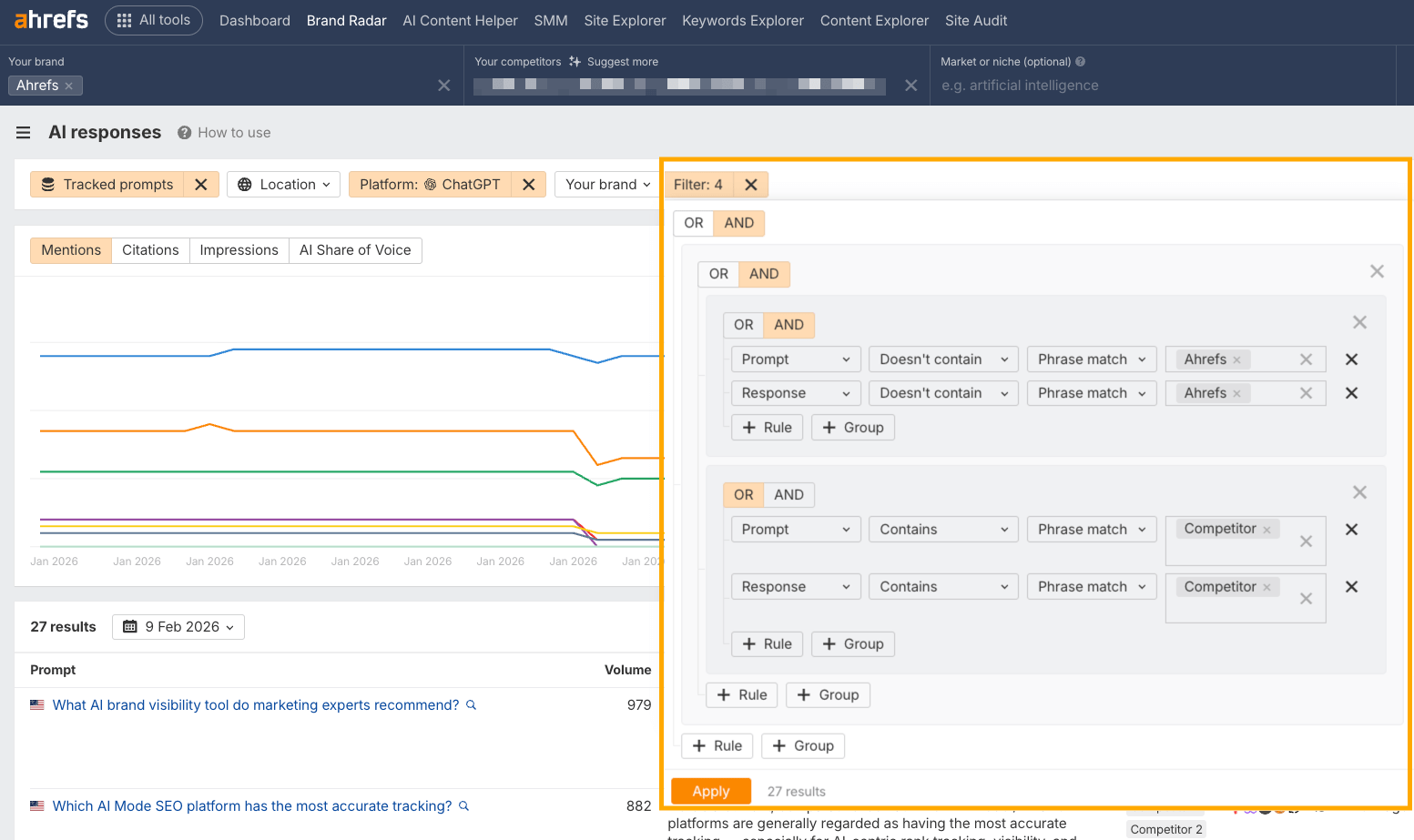The image size is (1414, 840).
Task: Click the How to use help icon
Action: [184, 132]
